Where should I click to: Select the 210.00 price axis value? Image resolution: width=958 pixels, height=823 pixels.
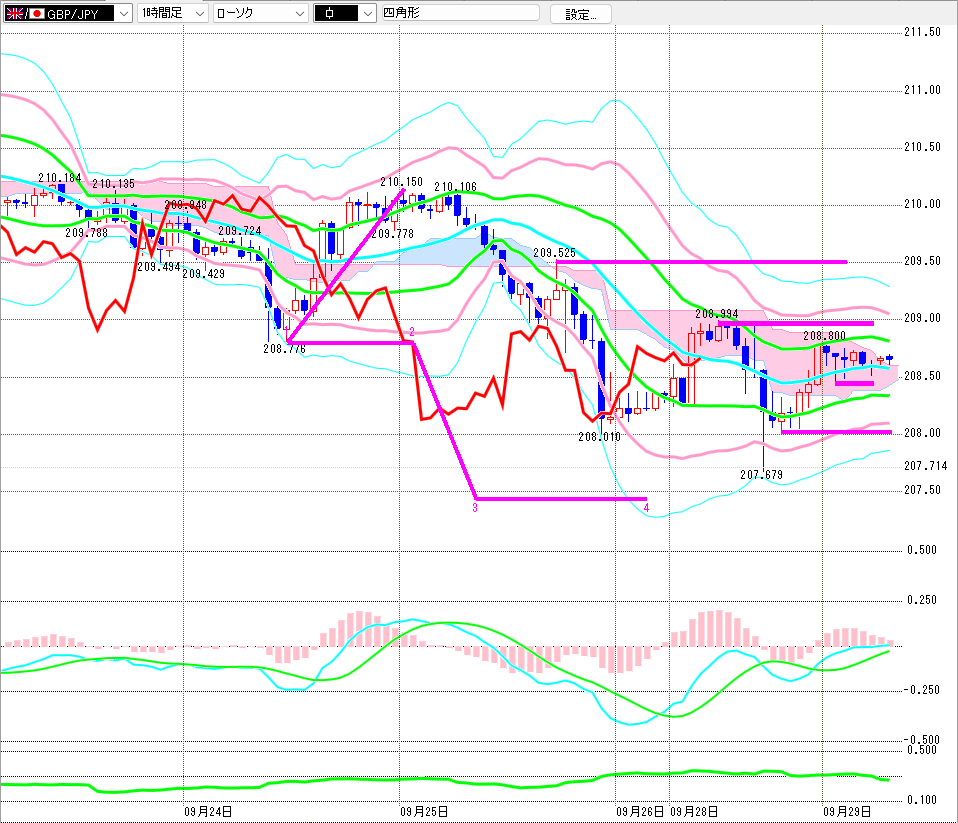[923, 204]
